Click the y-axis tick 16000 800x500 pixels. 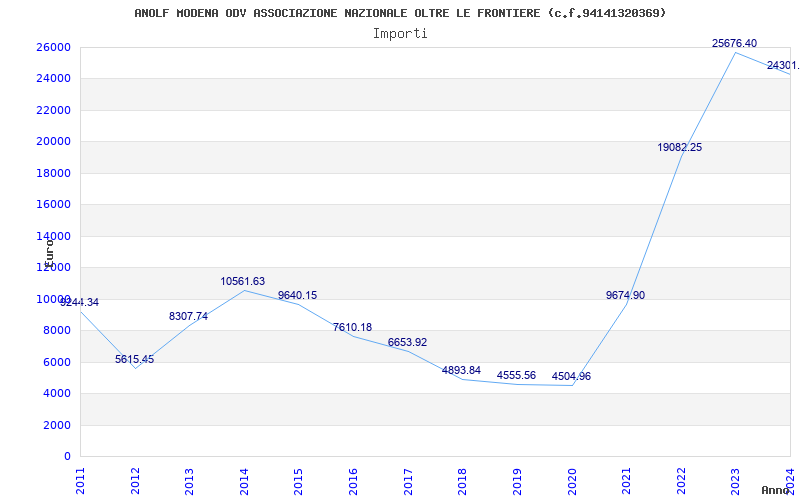coord(53,205)
